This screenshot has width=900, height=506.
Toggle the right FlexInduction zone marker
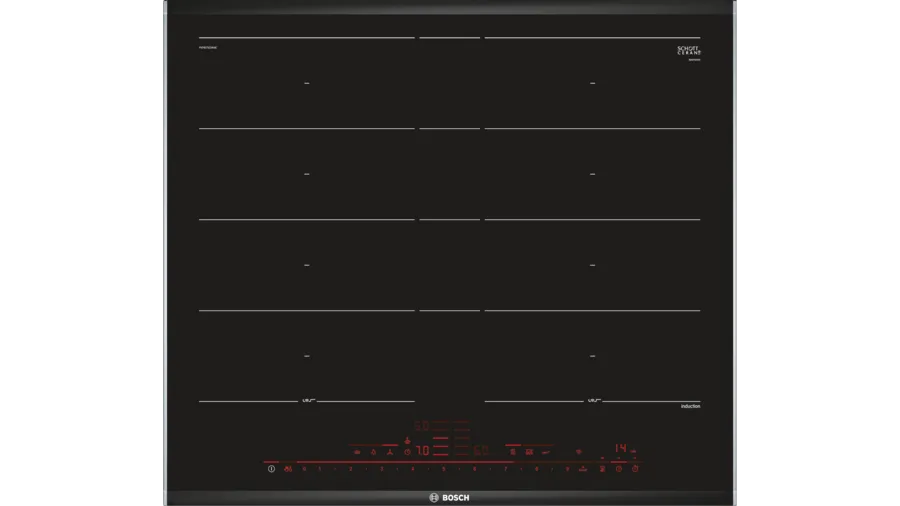click(x=592, y=401)
